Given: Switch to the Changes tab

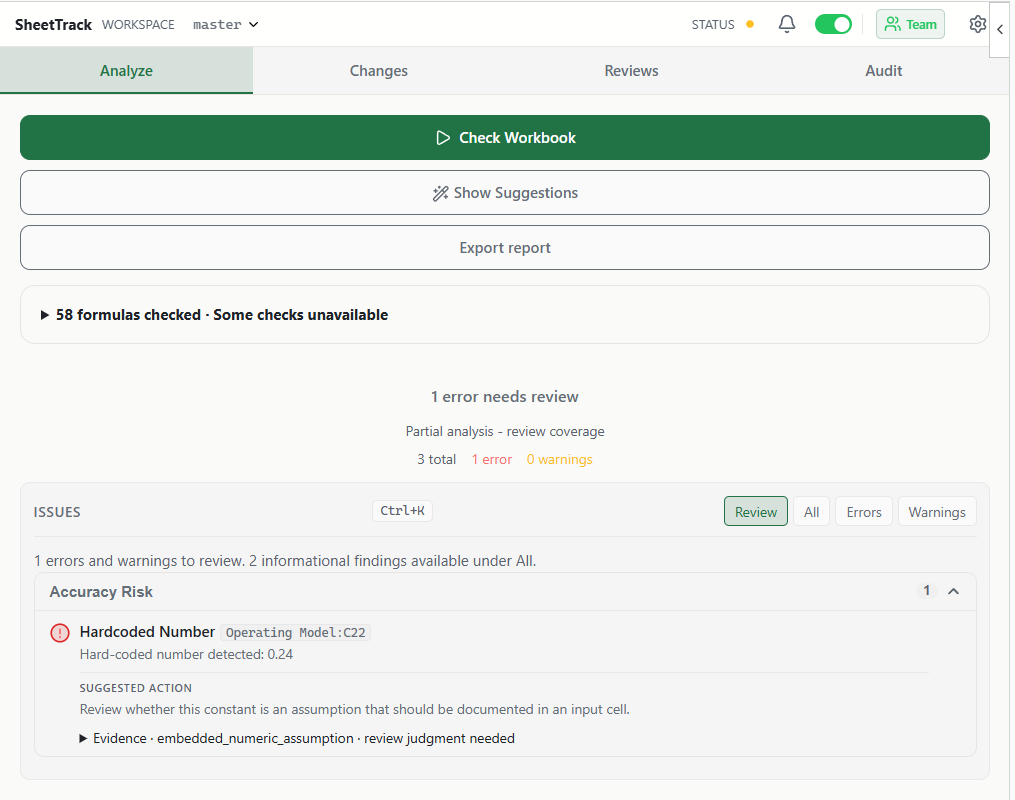Looking at the screenshot, I should click(379, 71).
